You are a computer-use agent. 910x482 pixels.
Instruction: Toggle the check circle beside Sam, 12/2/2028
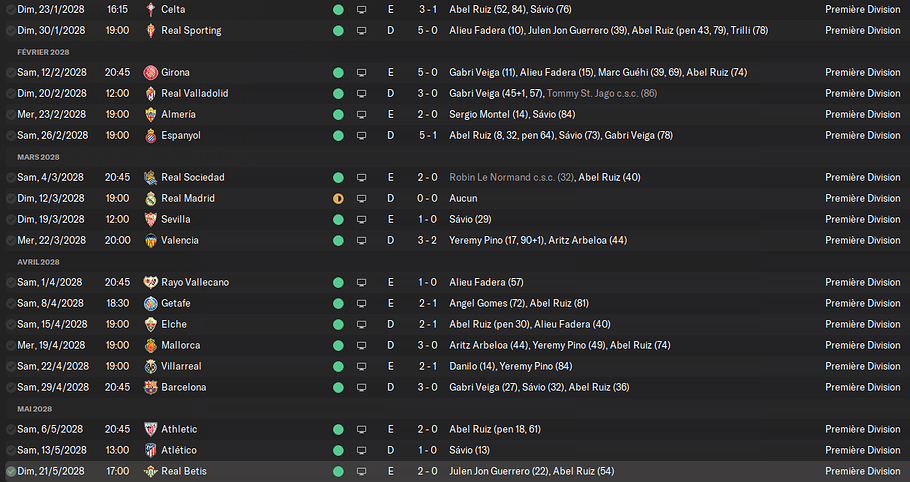pyautogui.click(x=10, y=73)
